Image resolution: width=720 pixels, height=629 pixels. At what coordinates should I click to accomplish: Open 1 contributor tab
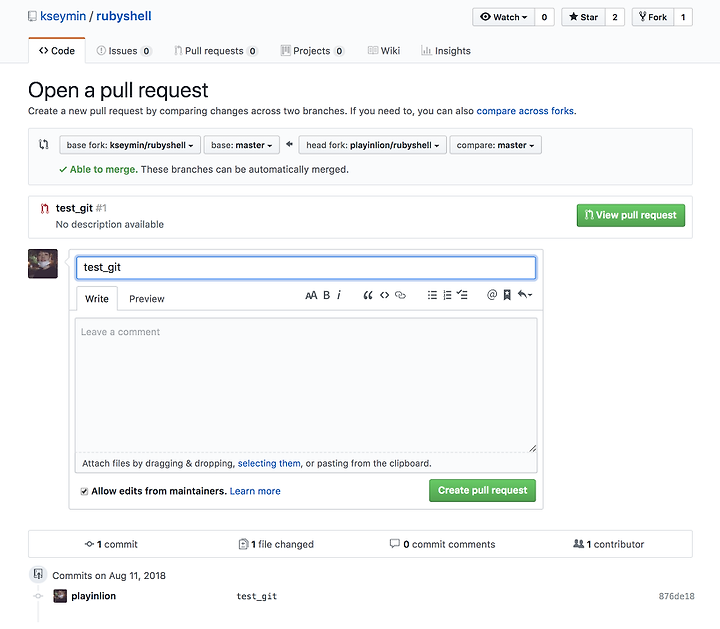click(609, 544)
